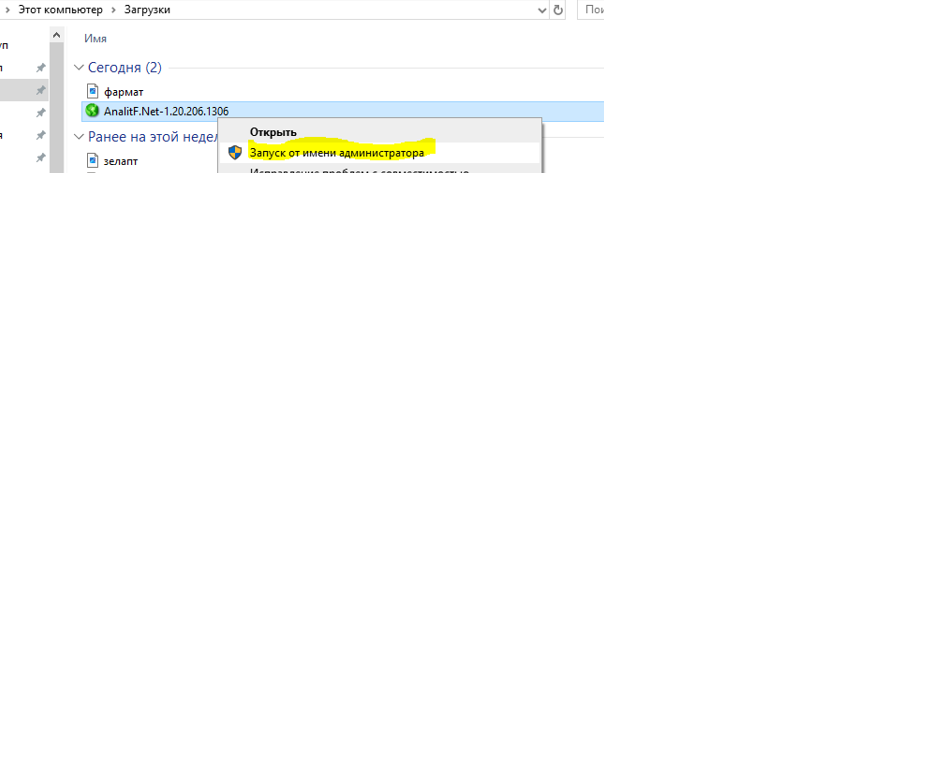Choose Открыть in the context menu
The image size is (925, 775).
pyautogui.click(x=273, y=132)
